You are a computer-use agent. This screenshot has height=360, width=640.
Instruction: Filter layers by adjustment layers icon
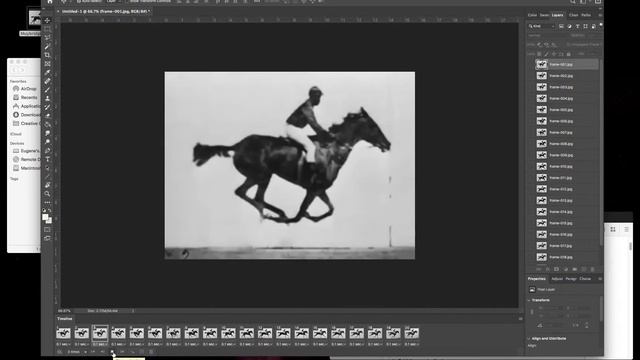(x=569, y=26)
